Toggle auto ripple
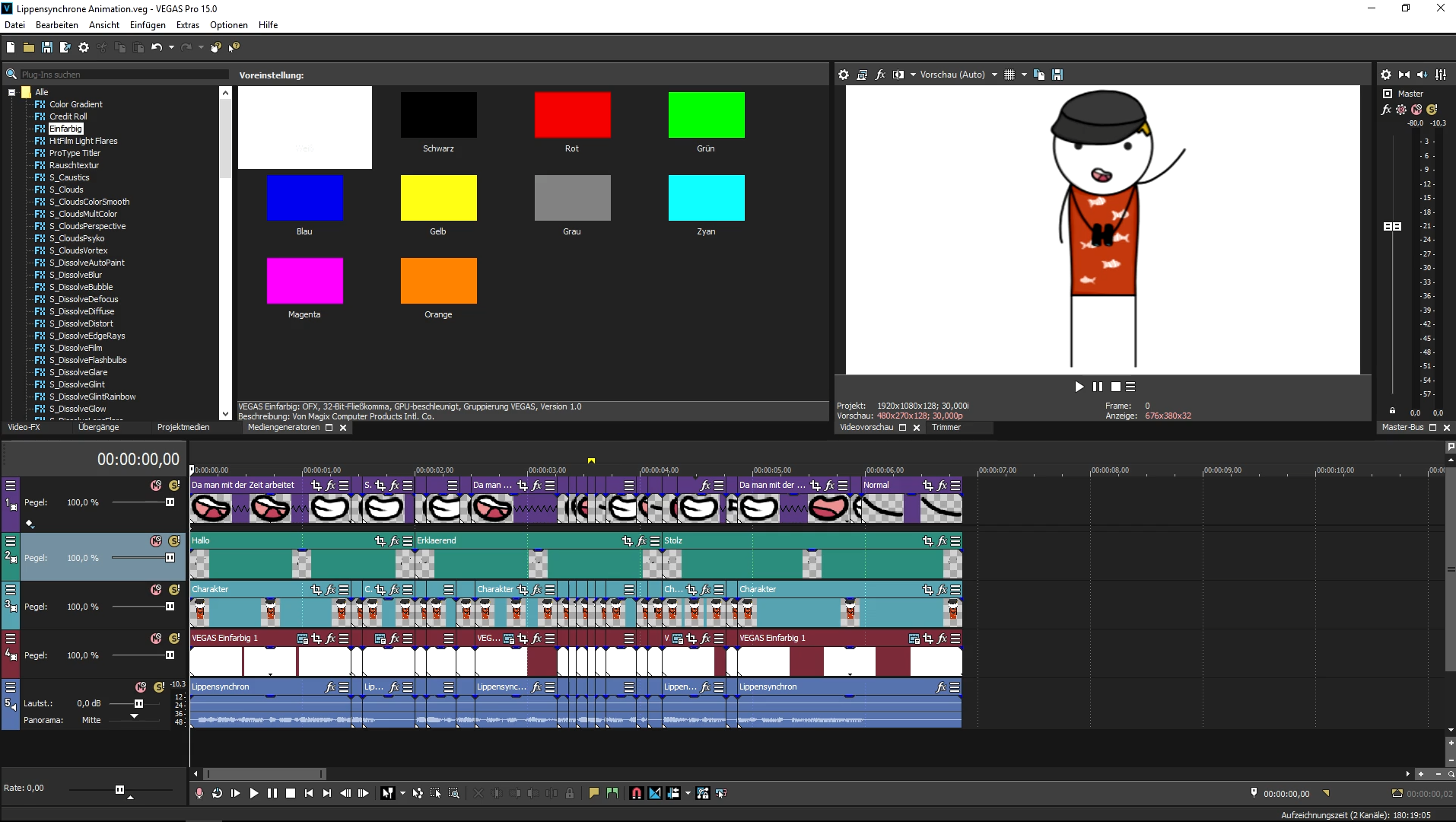The height and width of the screenshot is (822, 1456). pos(673,793)
